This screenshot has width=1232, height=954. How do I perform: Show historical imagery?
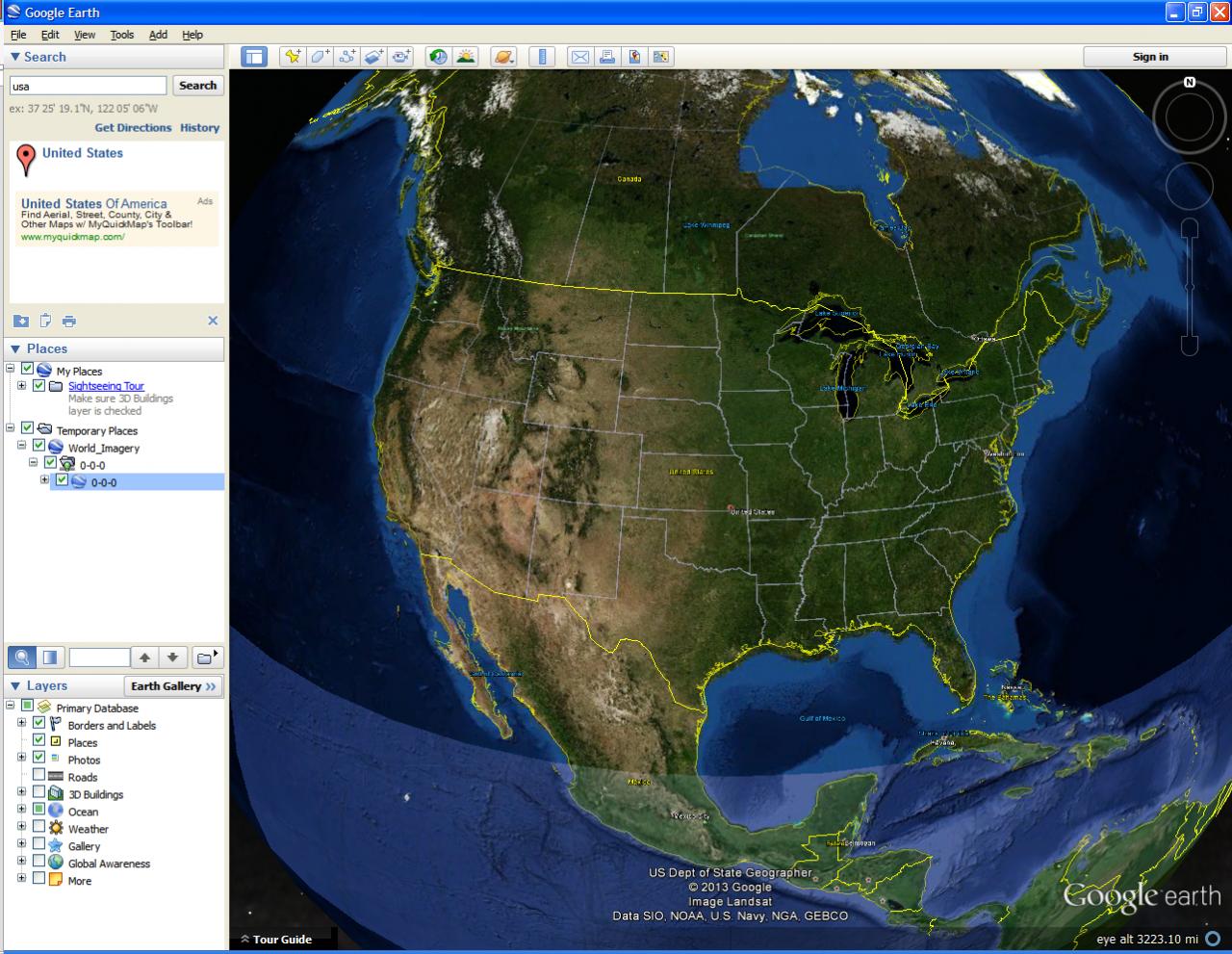[x=436, y=56]
